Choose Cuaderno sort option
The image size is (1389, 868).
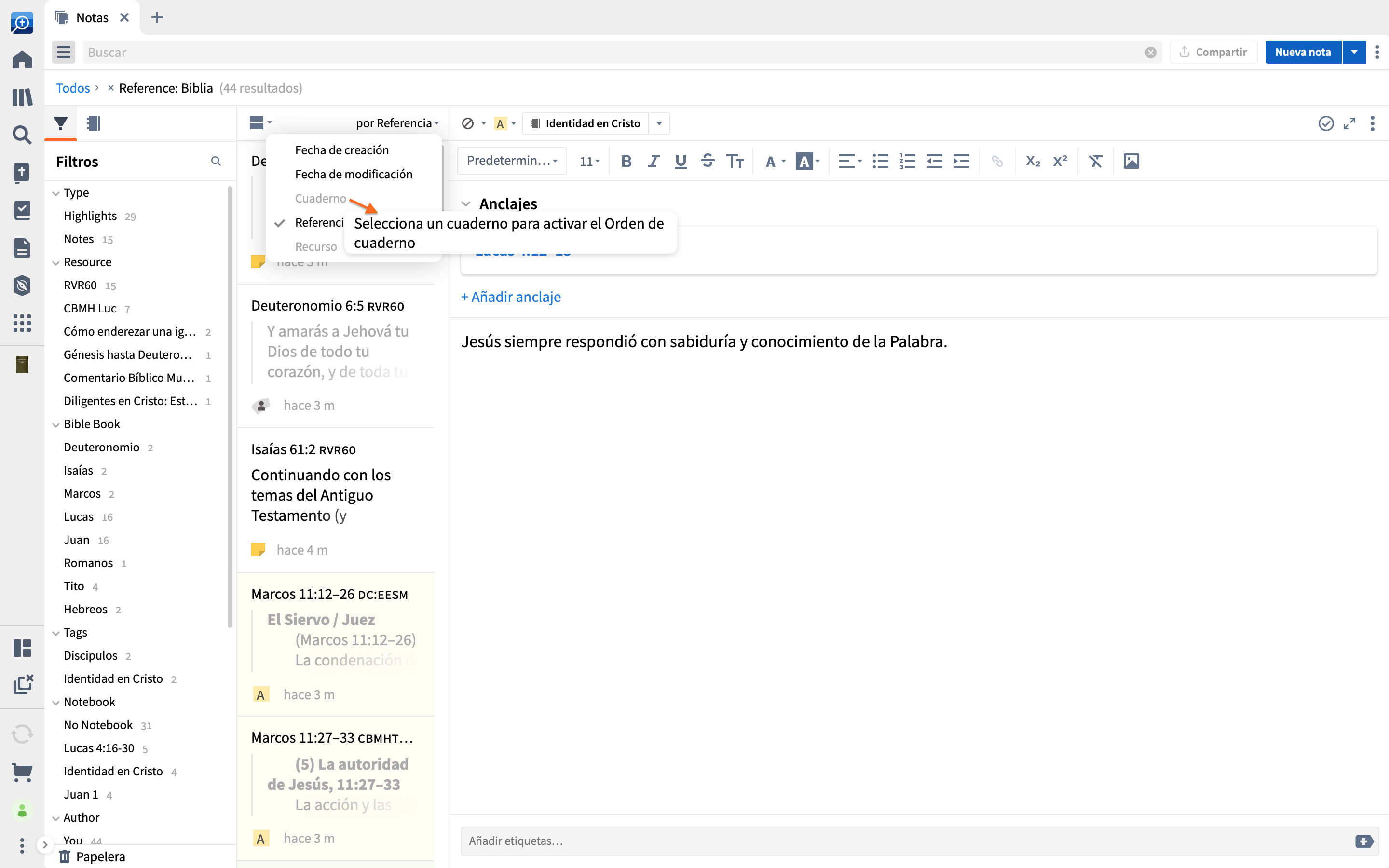320,198
